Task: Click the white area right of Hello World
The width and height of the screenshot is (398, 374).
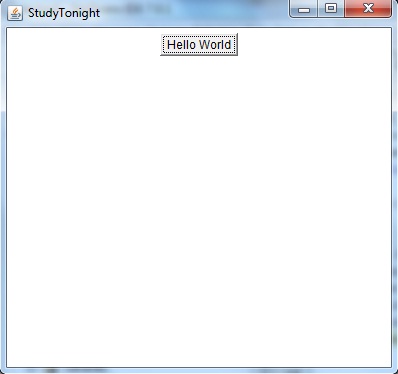Action: [315, 44]
